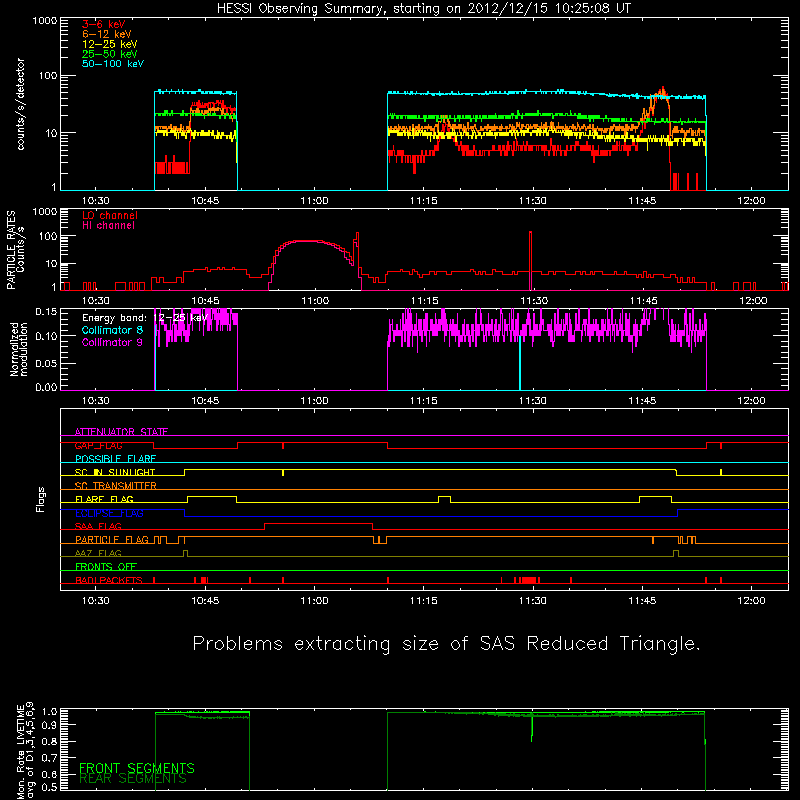
Task: Click the 0.15 value on modulation axis
Action: tap(46, 312)
